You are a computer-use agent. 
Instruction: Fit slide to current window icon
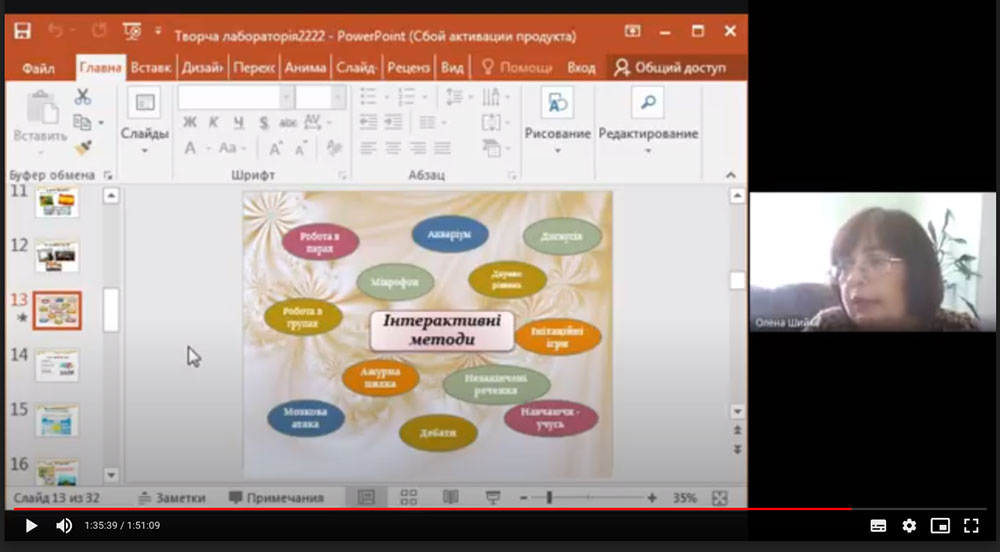point(719,498)
